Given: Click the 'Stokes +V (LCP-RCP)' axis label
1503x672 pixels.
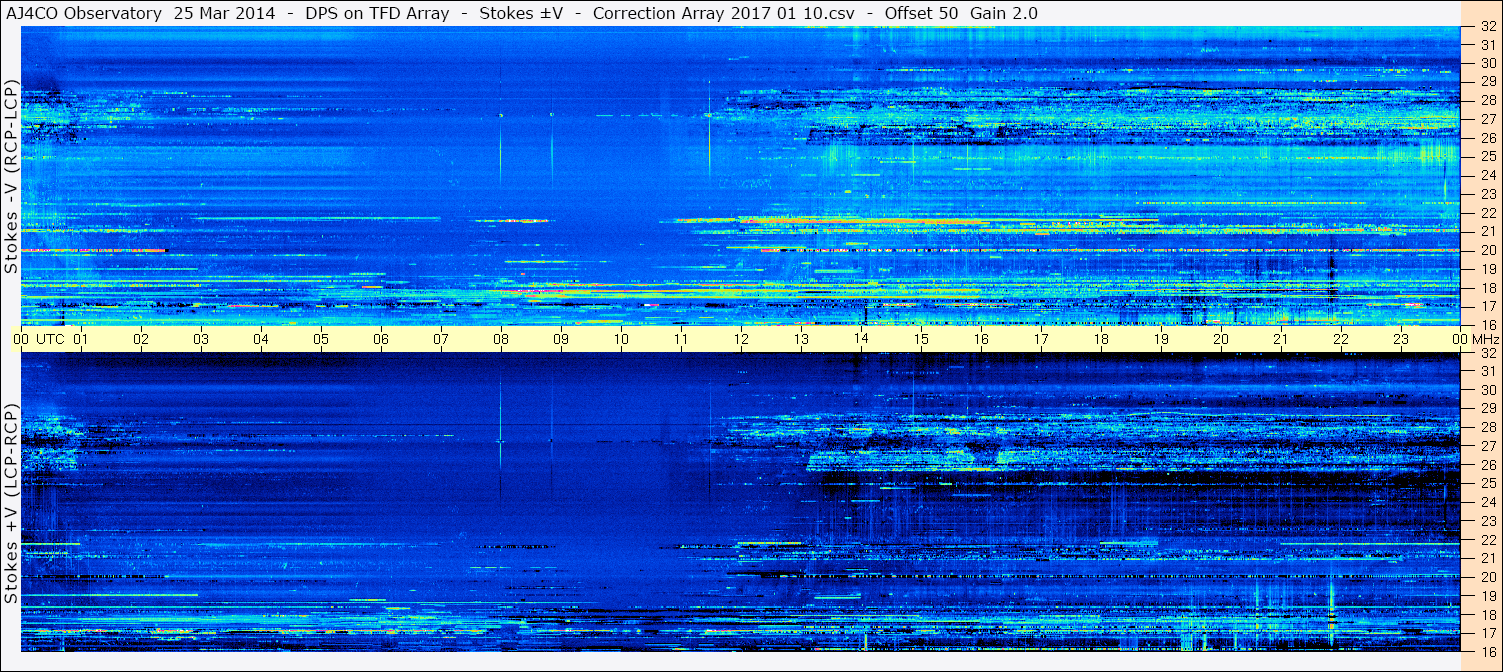Looking at the screenshot, I should [x=11, y=504].
